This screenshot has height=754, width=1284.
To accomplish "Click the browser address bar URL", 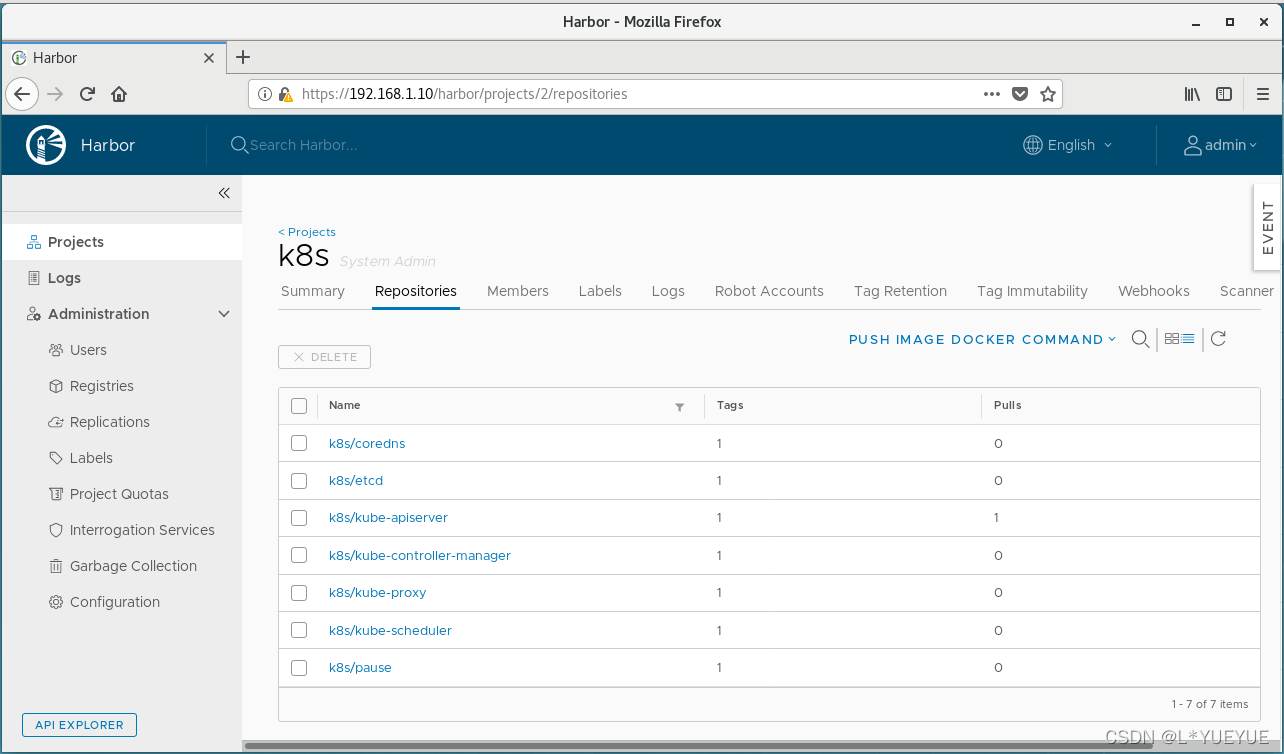I will tap(464, 94).
